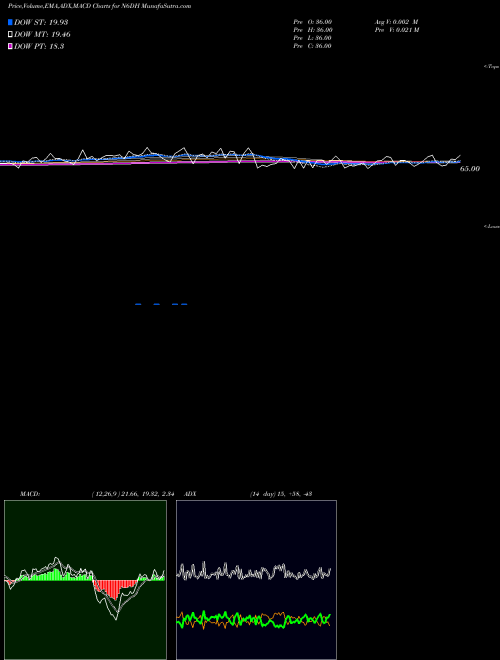Click the Pre O: 36.00 value

313,22
